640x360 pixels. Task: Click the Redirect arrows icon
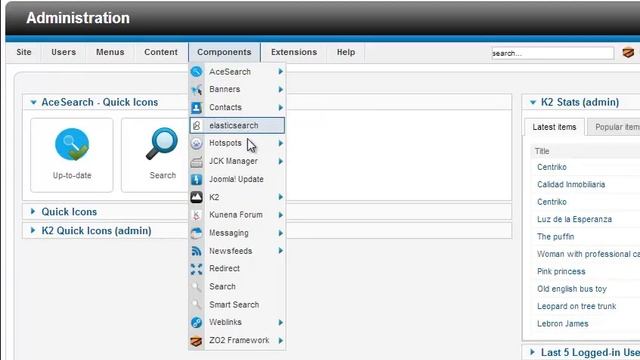(196, 269)
